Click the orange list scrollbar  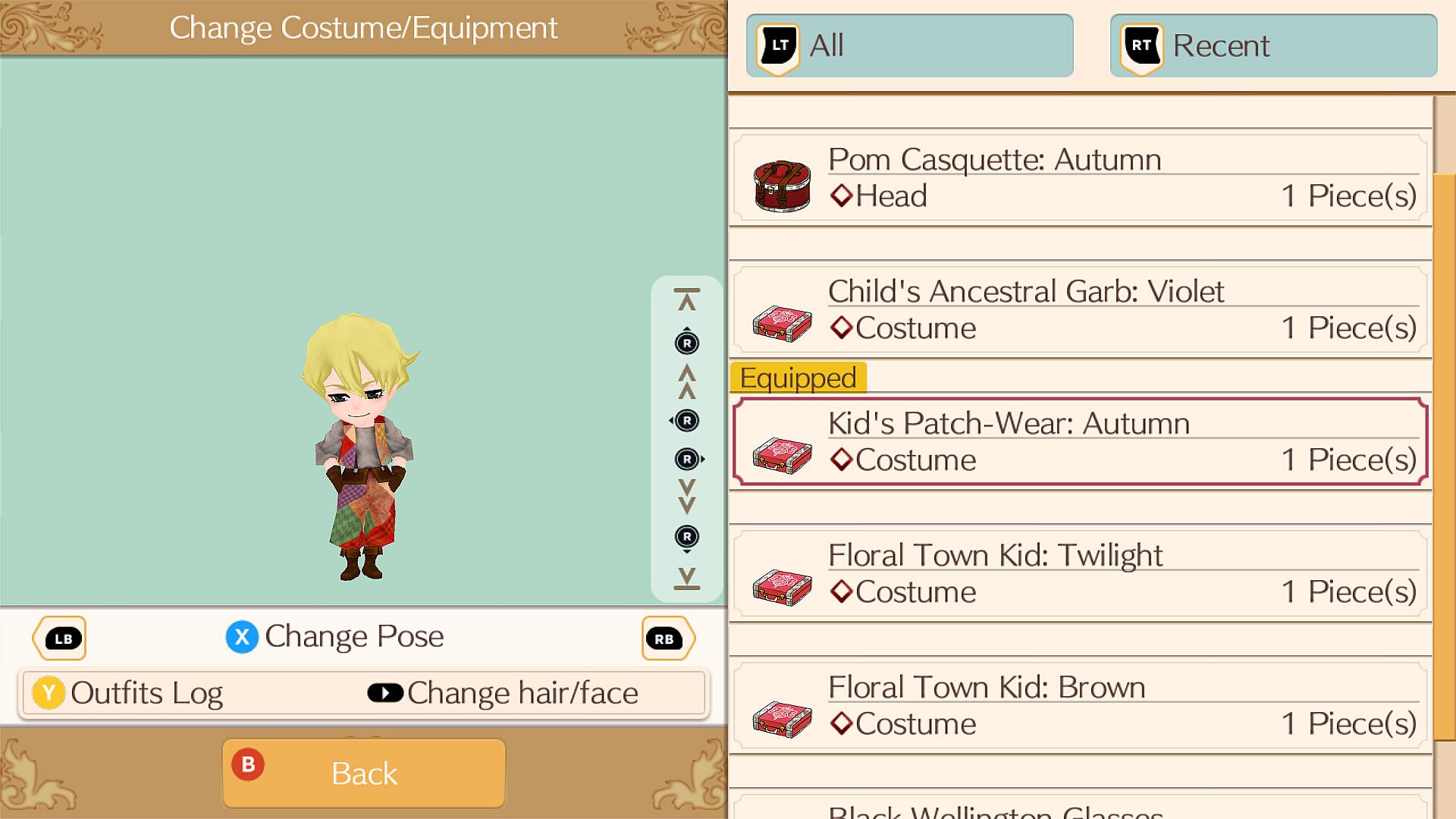pyautogui.click(x=1445, y=457)
